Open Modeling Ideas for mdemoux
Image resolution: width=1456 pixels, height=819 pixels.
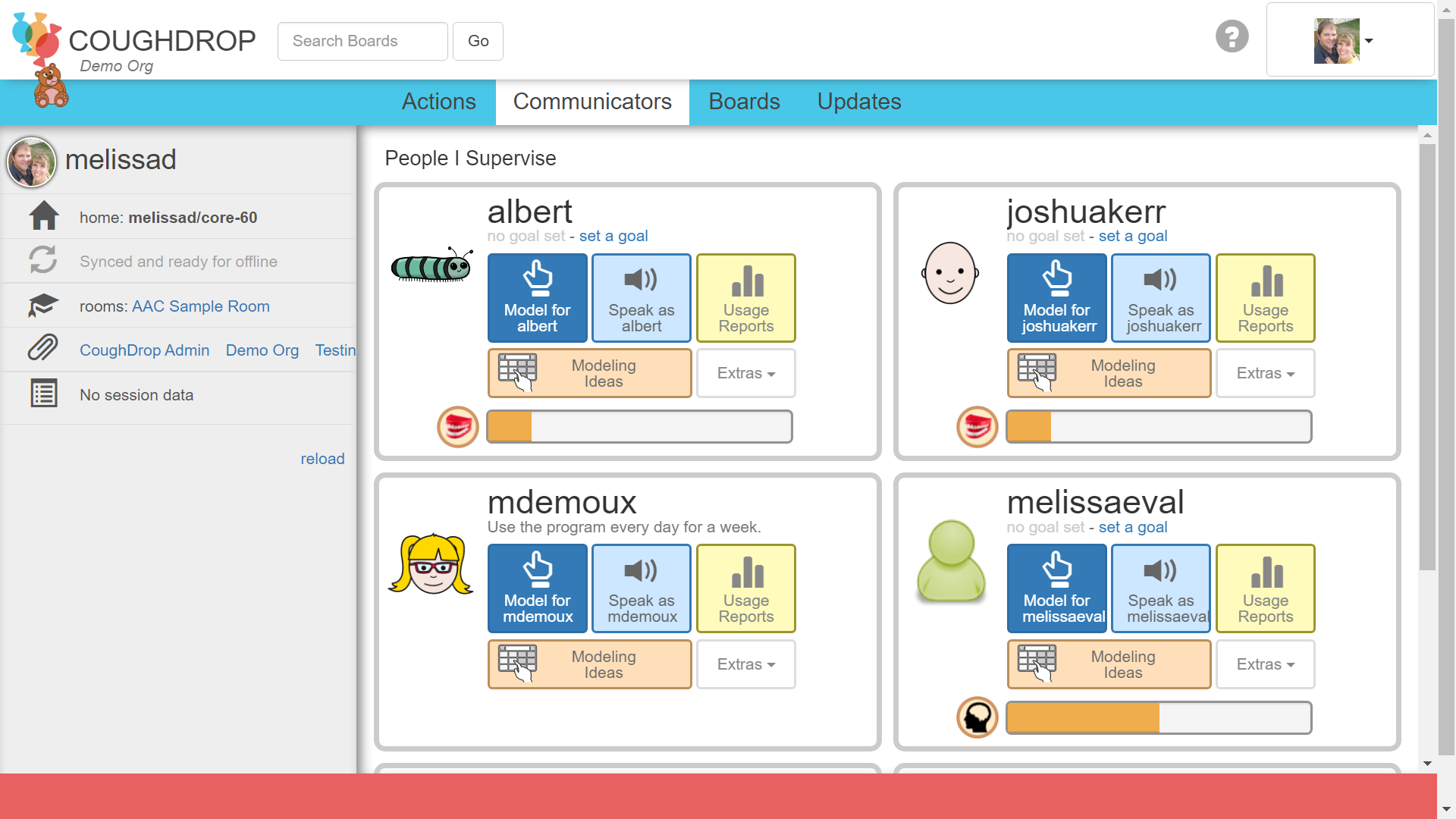(x=590, y=664)
